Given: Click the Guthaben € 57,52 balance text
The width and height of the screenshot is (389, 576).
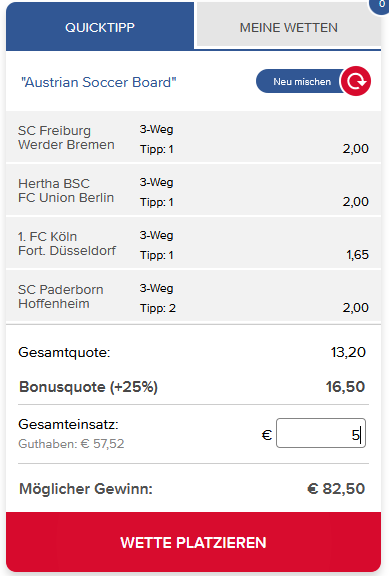Looking at the screenshot, I should point(71,444).
